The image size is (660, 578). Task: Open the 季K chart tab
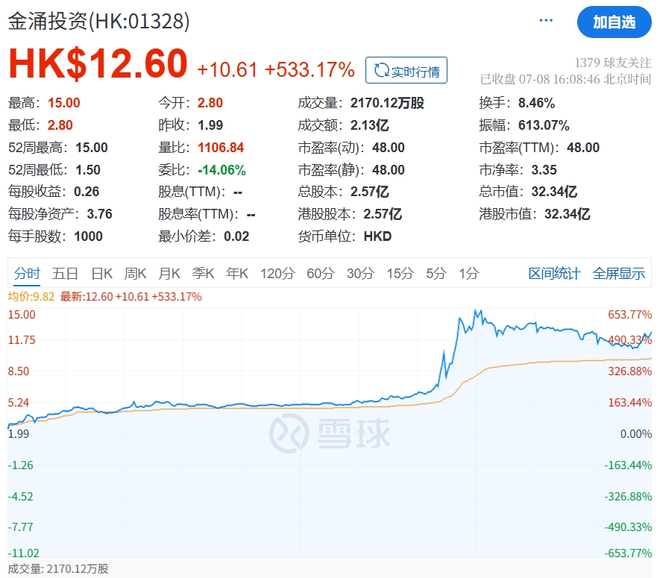(203, 274)
